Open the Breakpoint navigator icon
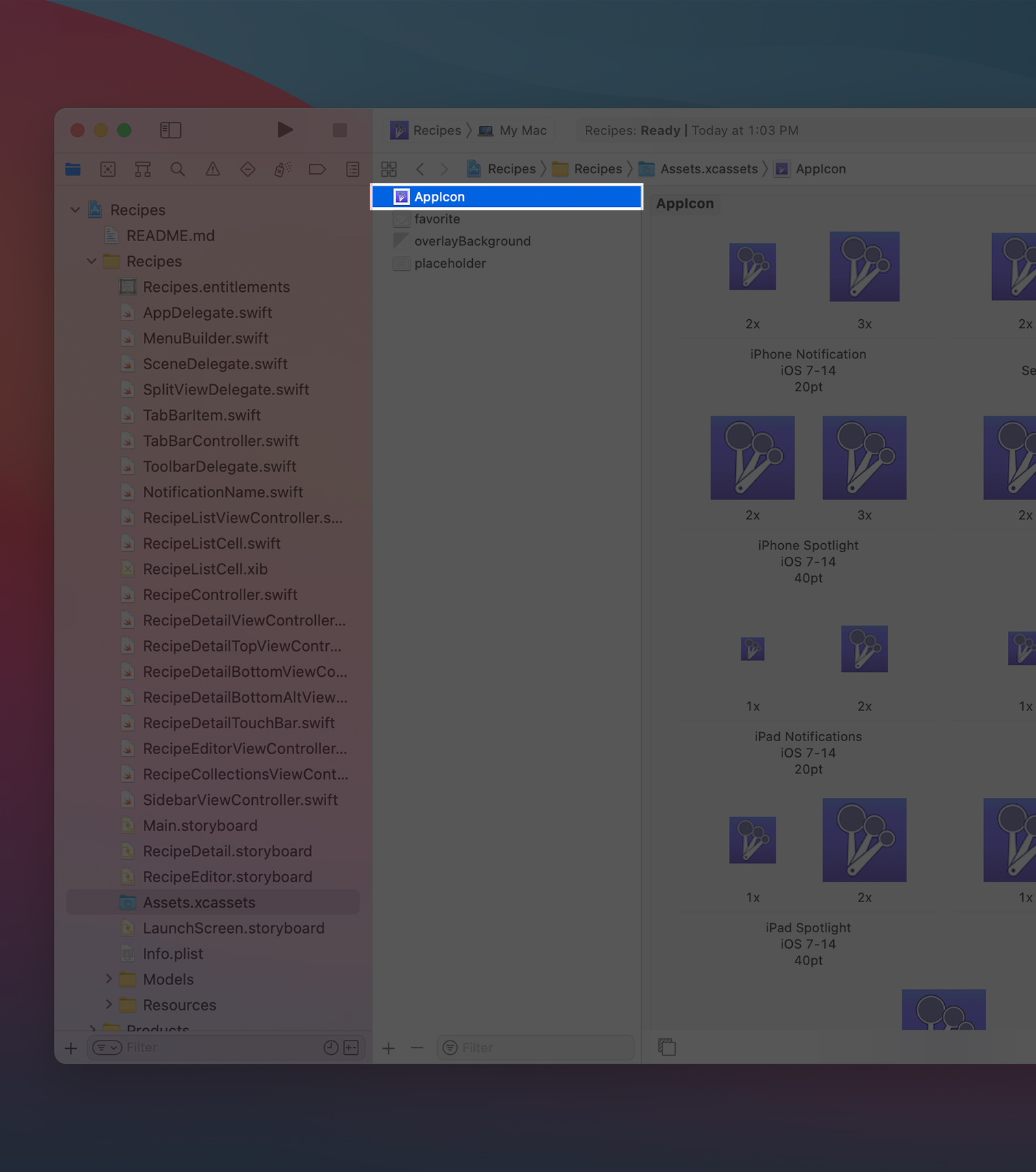 click(x=317, y=169)
